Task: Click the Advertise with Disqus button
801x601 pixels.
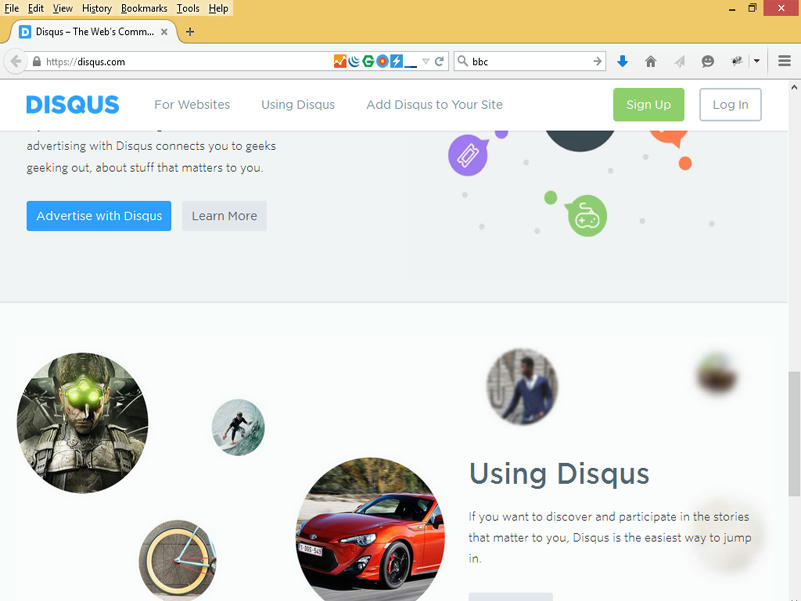Action: pyautogui.click(x=99, y=216)
